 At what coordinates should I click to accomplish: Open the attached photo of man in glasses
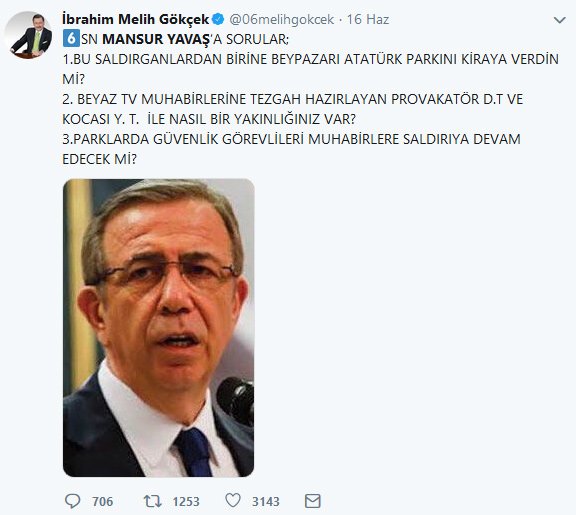[x=158, y=328]
